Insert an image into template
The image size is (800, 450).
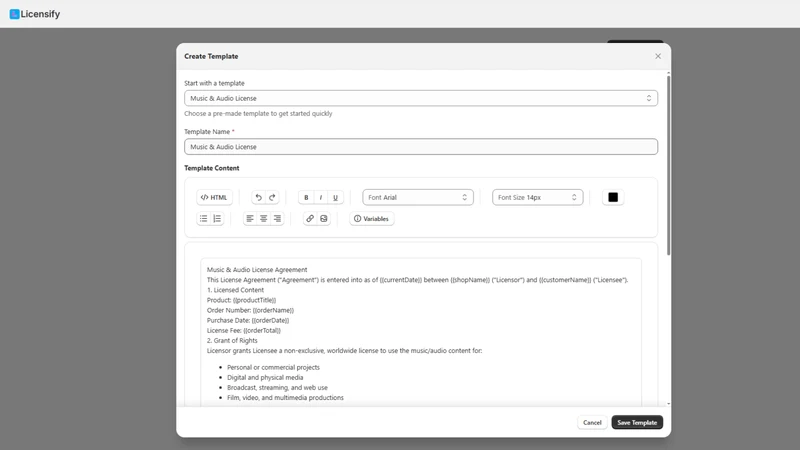[x=323, y=218]
